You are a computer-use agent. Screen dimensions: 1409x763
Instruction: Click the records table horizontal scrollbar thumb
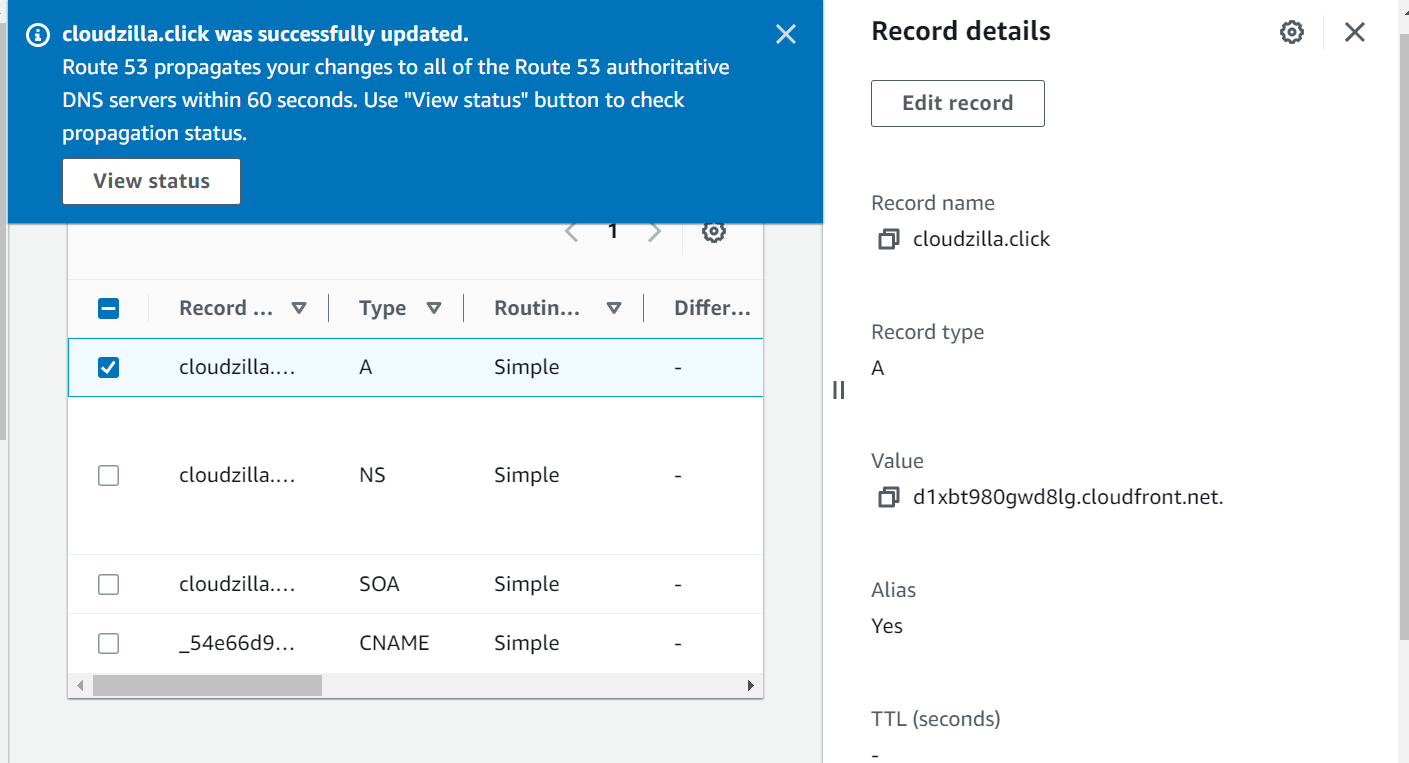point(207,686)
